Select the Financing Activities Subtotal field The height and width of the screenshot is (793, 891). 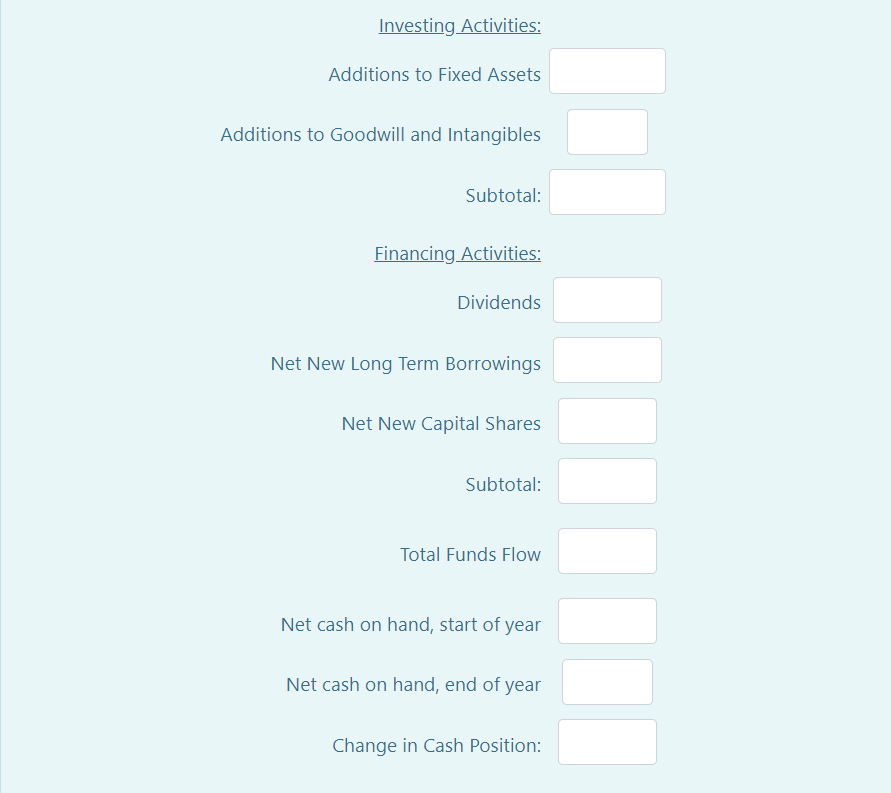click(607, 481)
